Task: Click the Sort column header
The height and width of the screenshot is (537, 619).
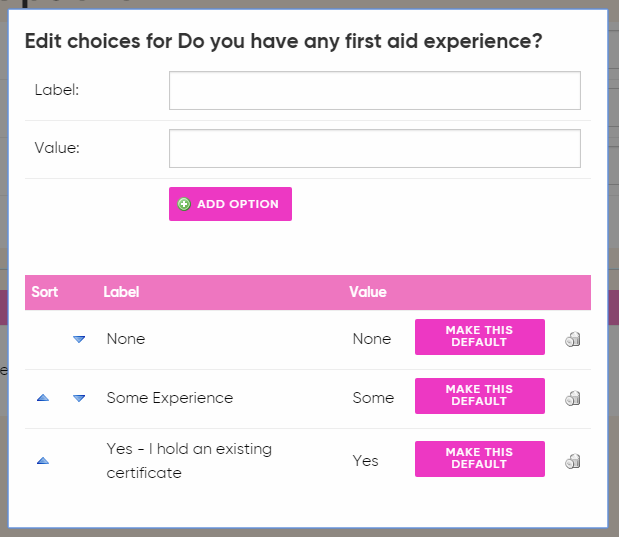Action: tap(45, 293)
